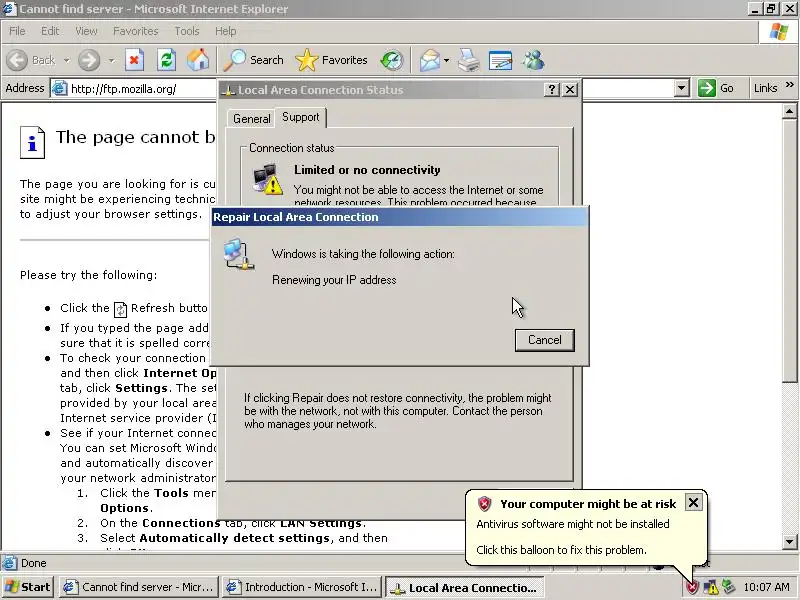Click the red security shield tray icon
Screen dimensions: 800x600
click(692, 587)
